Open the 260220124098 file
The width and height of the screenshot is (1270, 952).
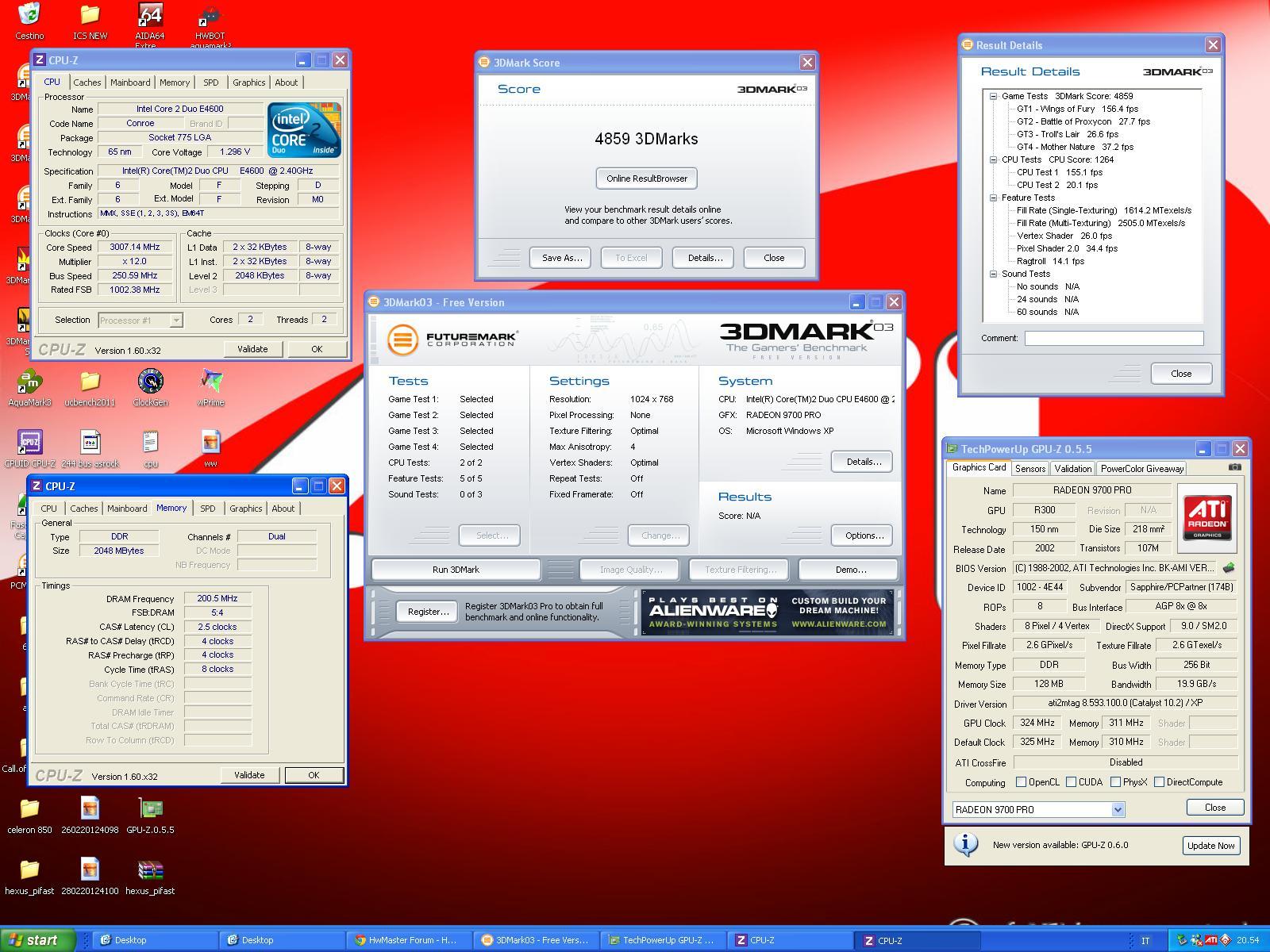point(90,815)
